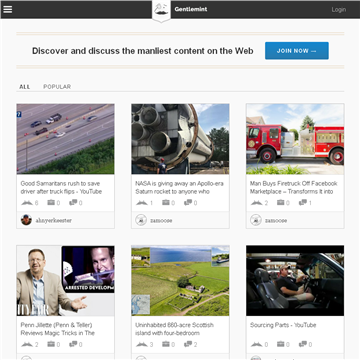This screenshot has height=360, width=360.
Task: Click briefcase icon on Penn Jillette post
Action: point(51,344)
